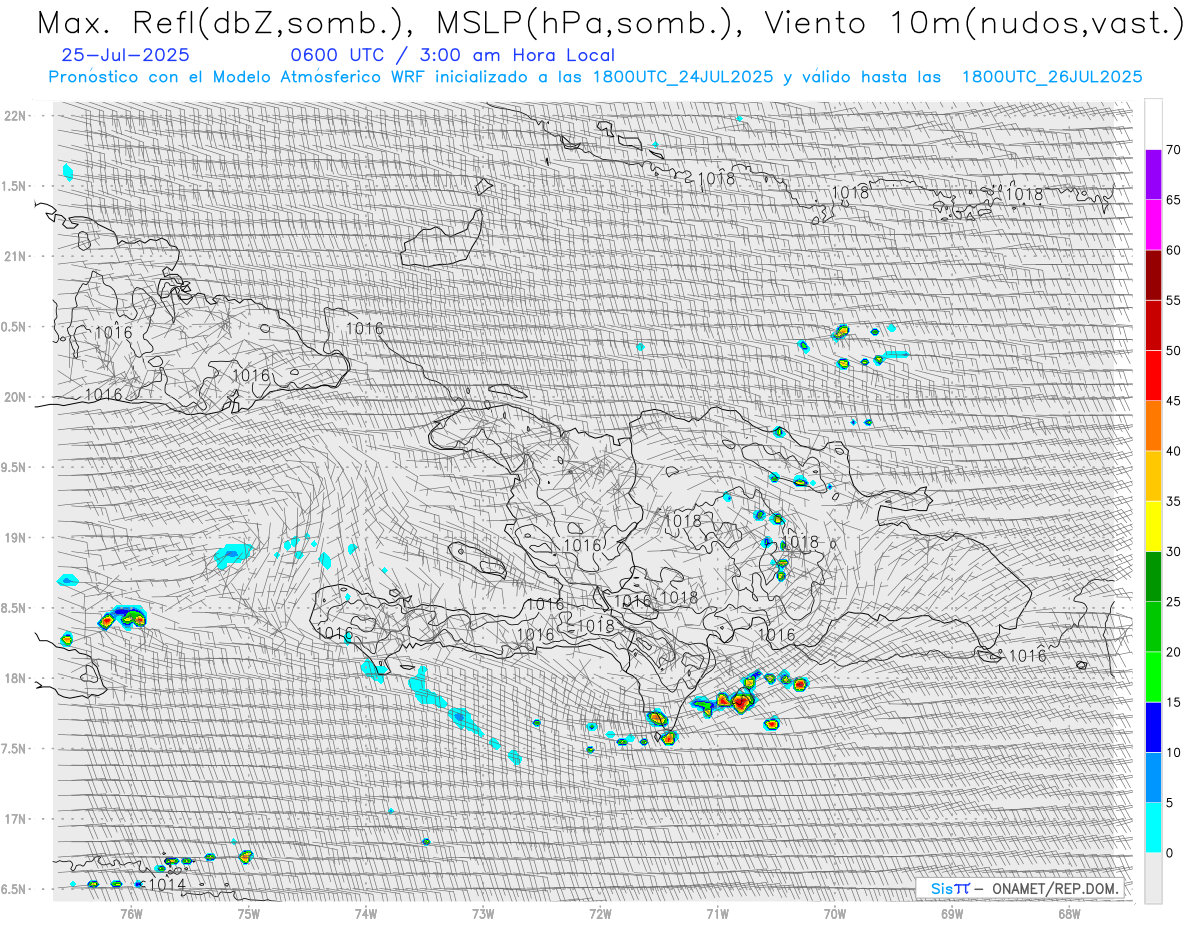This screenshot has height=927, width=1200.
Task: Select the dark red 55–60 dBZ swatch
Action: pyautogui.click(x=1153, y=275)
